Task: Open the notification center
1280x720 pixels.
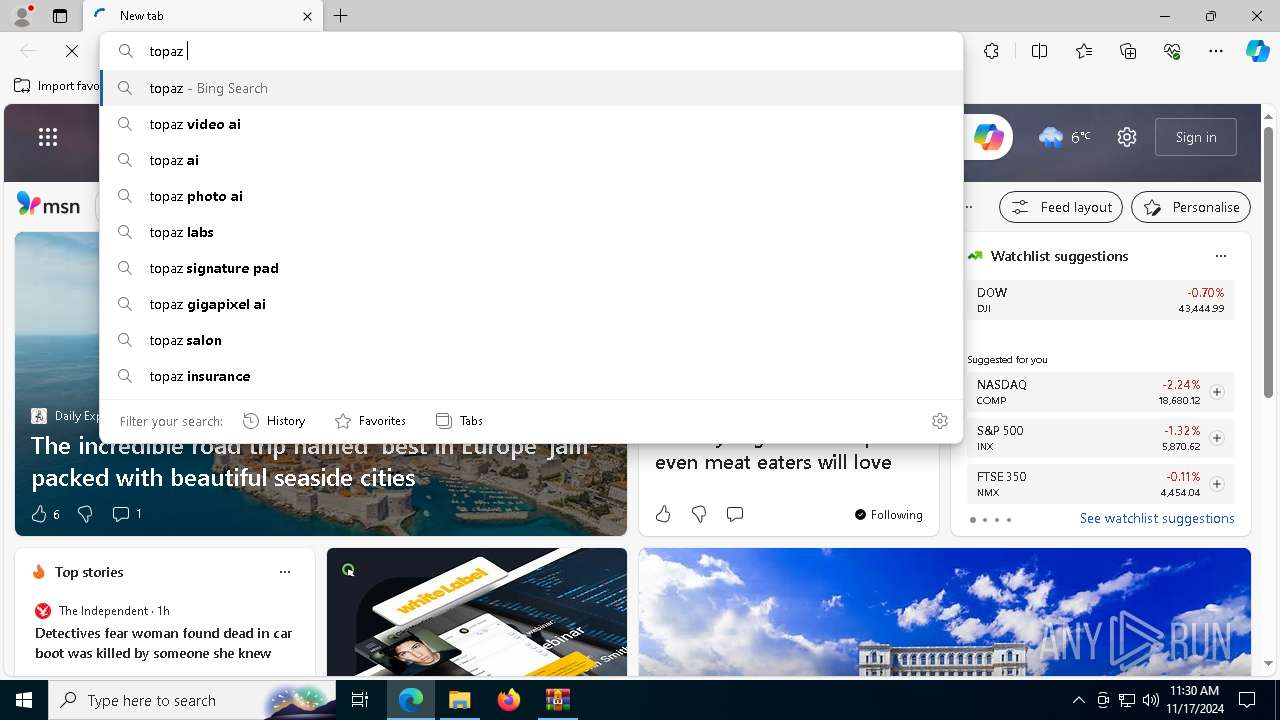Action: pyautogui.click(x=1247, y=700)
